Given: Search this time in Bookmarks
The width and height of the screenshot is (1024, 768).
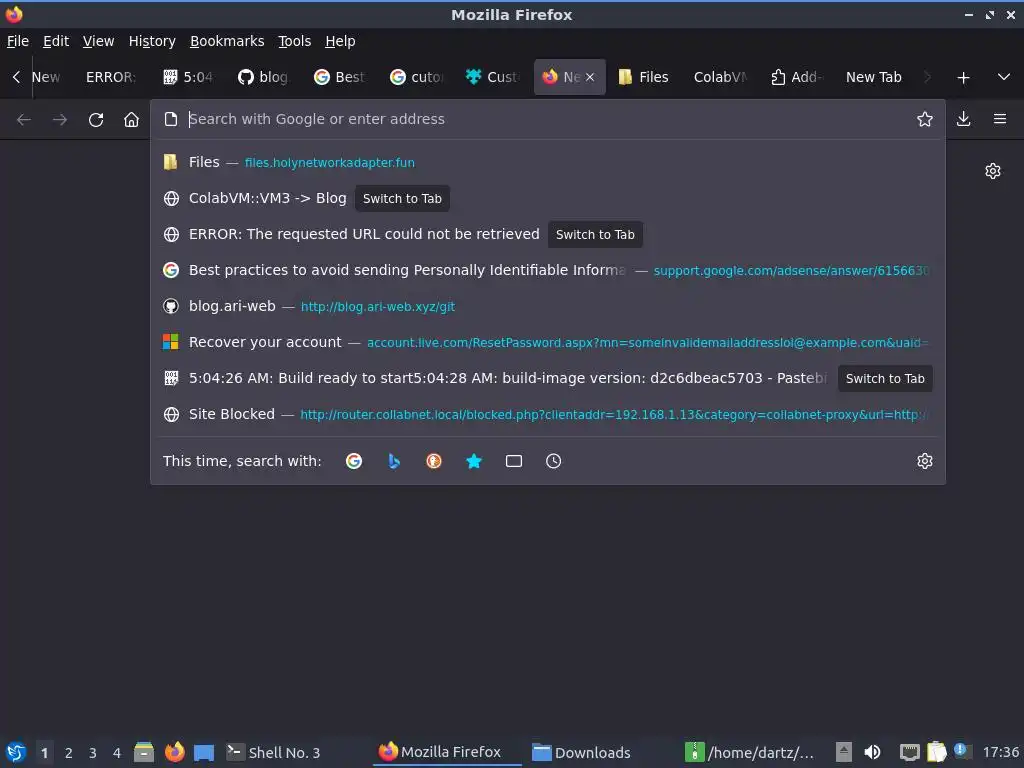Looking at the screenshot, I should pos(474,461).
